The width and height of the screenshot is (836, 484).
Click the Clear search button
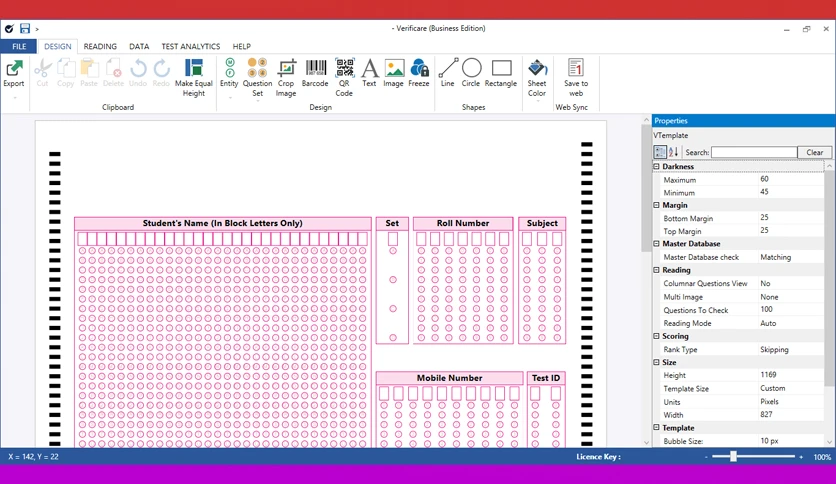tap(814, 152)
